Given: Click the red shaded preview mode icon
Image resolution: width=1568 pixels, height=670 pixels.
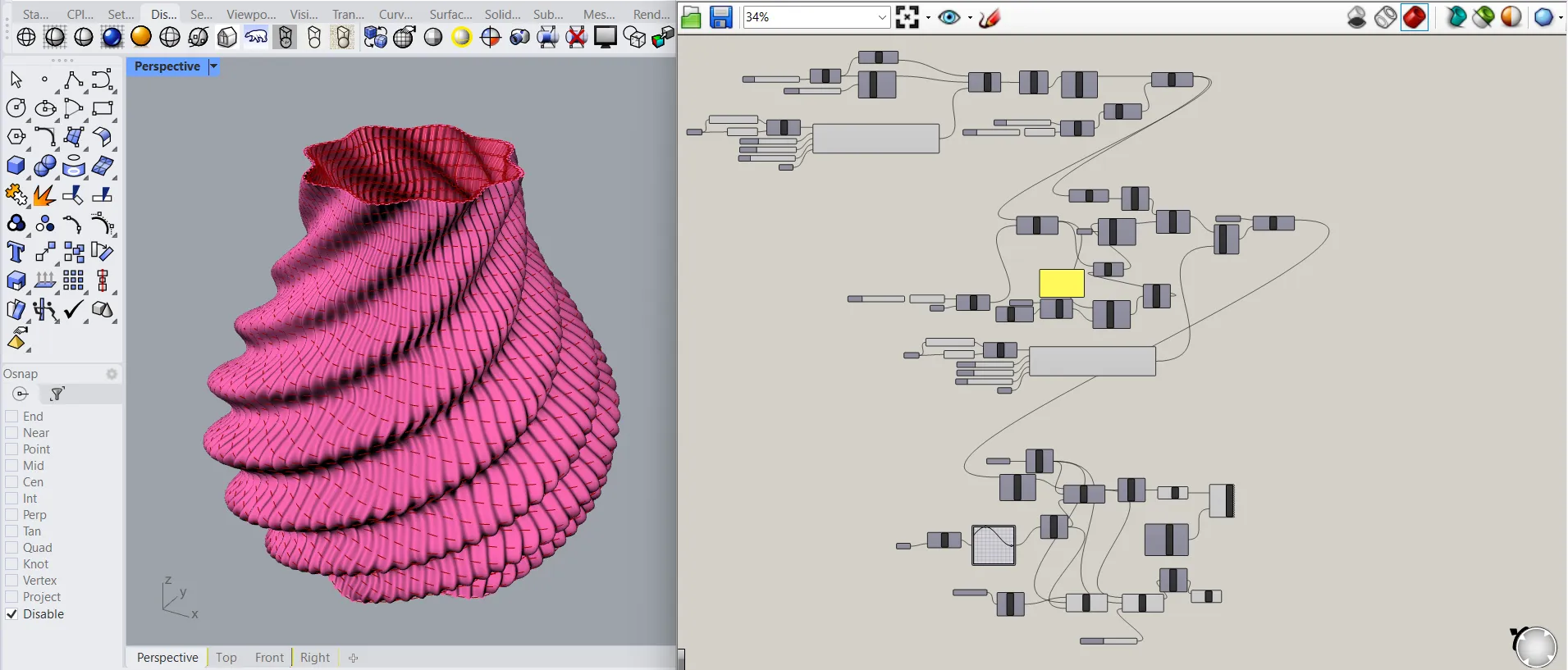Looking at the screenshot, I should point(1414,17).
